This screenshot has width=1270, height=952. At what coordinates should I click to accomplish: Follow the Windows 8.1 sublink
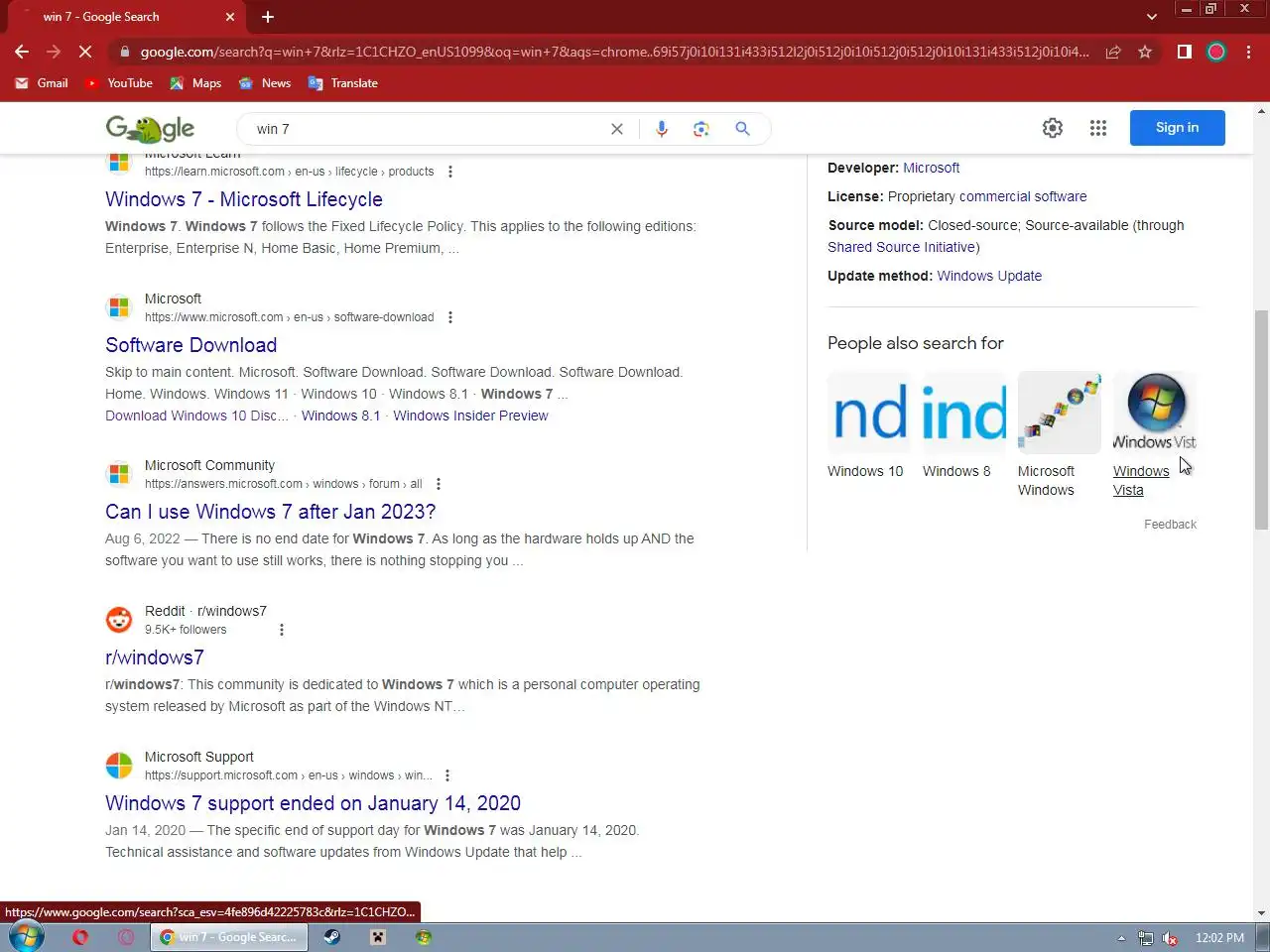(340, 416)
